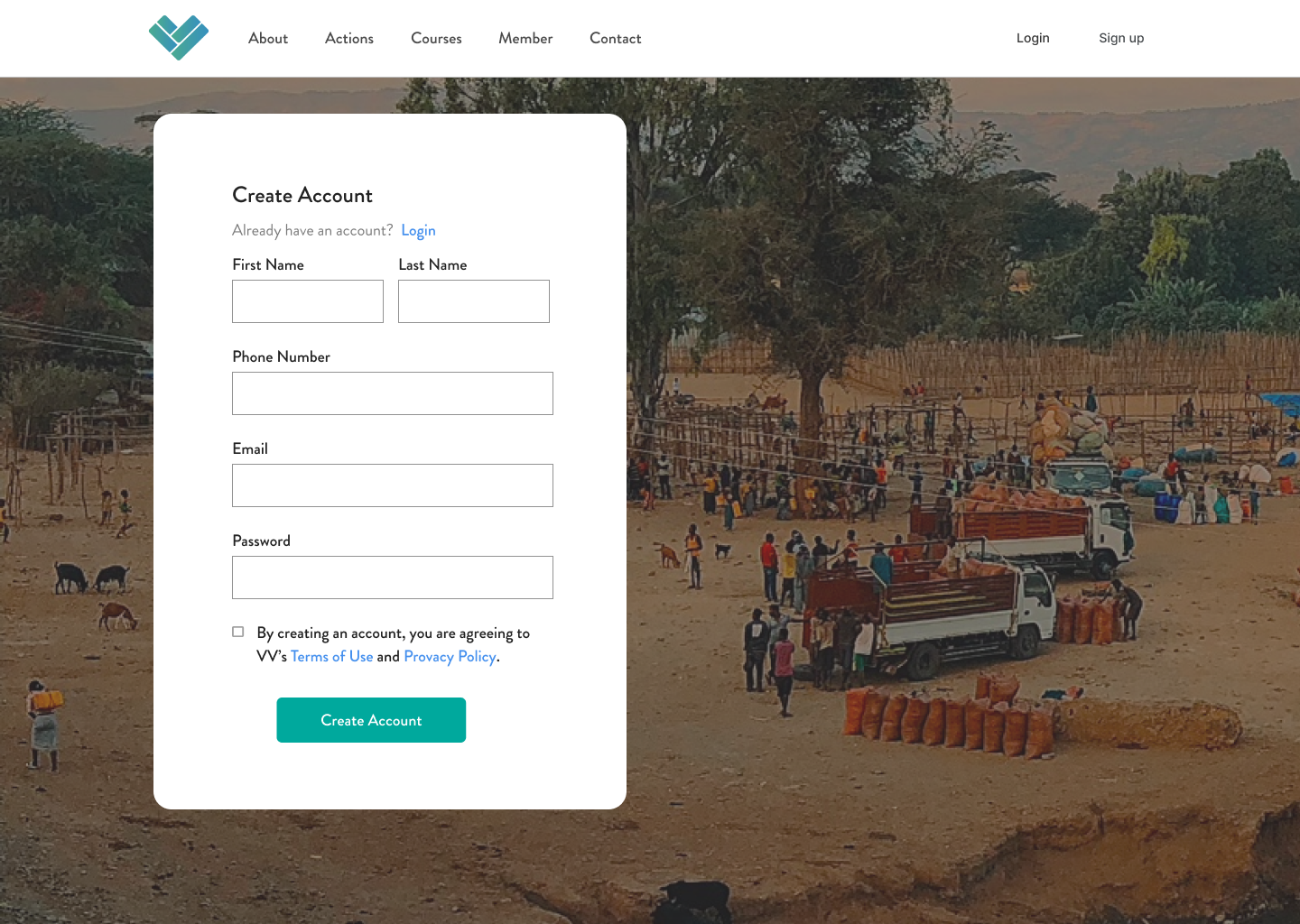Open the Provacy Policy link
Viewport: 1300px width, 924px height.
(450, 656)
